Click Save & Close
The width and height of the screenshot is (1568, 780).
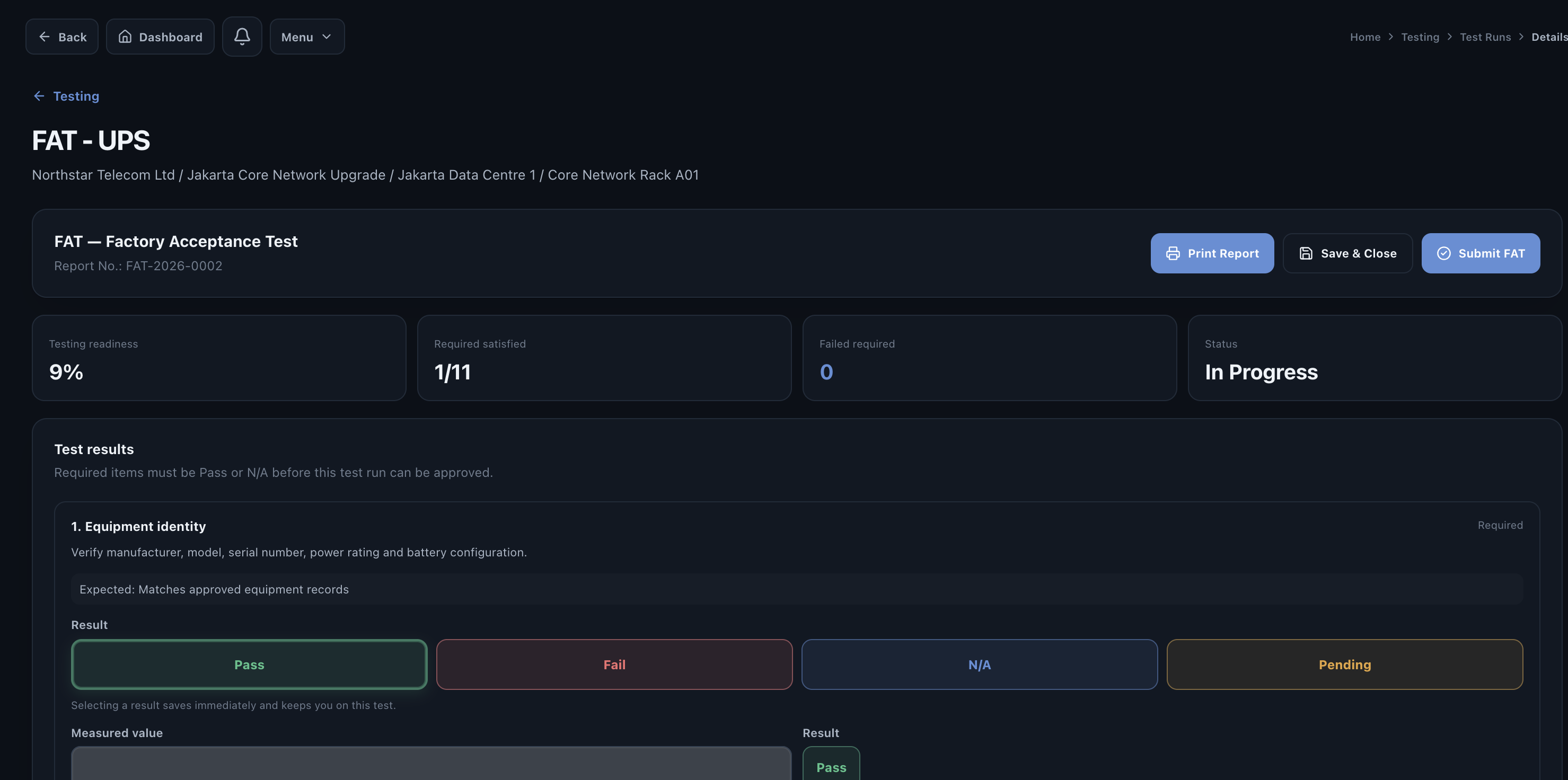tap(1347, 253)
